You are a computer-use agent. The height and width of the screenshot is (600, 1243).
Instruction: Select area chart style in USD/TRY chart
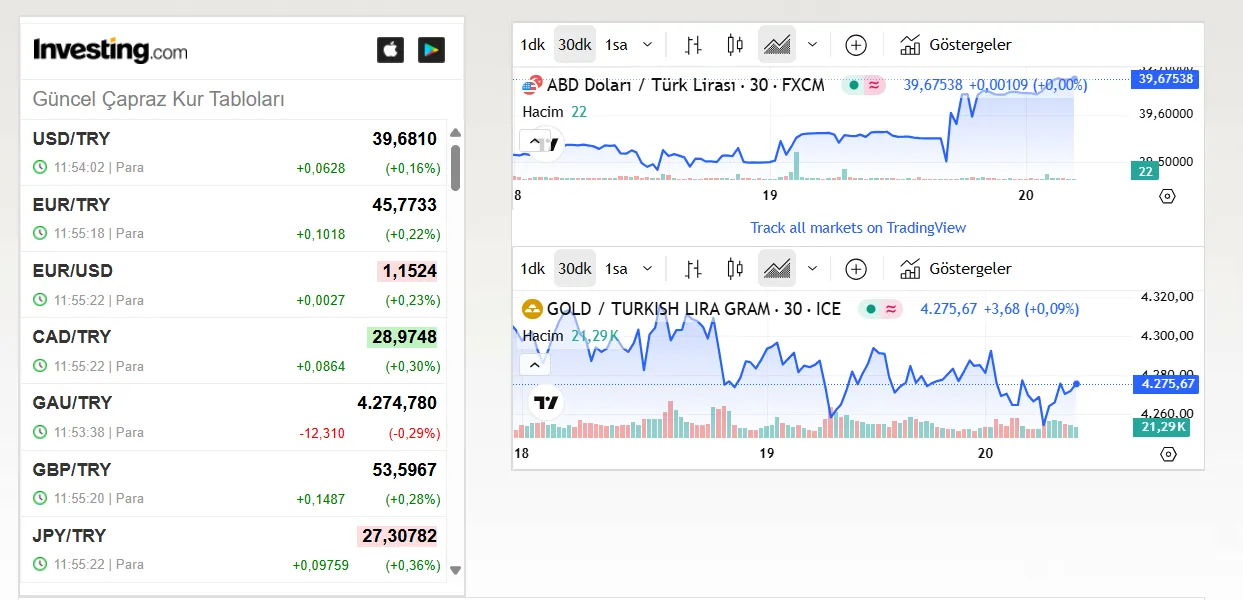[777, 44]
